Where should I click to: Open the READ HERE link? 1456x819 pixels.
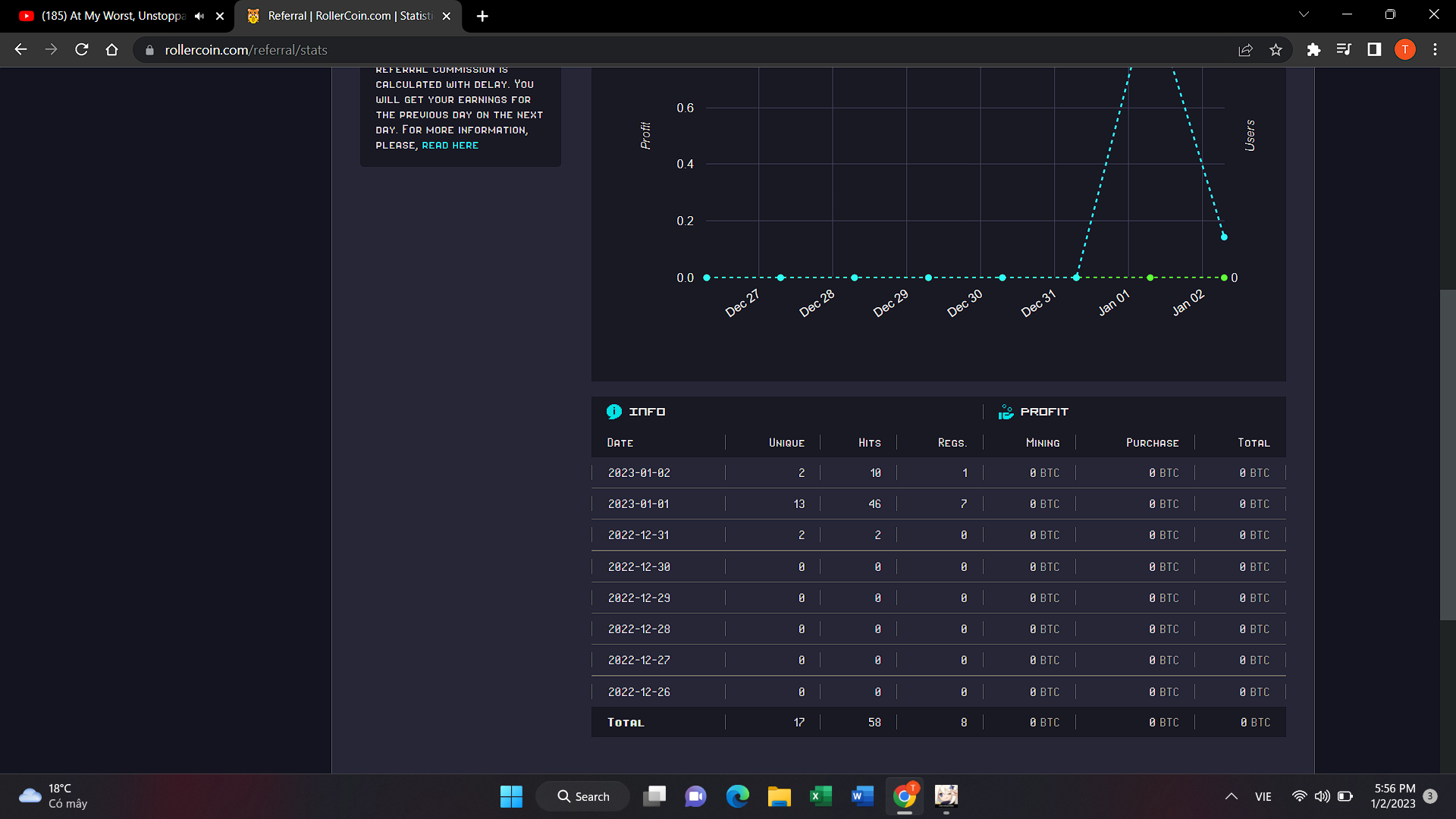pyautogui.click(x=450, y=146)
